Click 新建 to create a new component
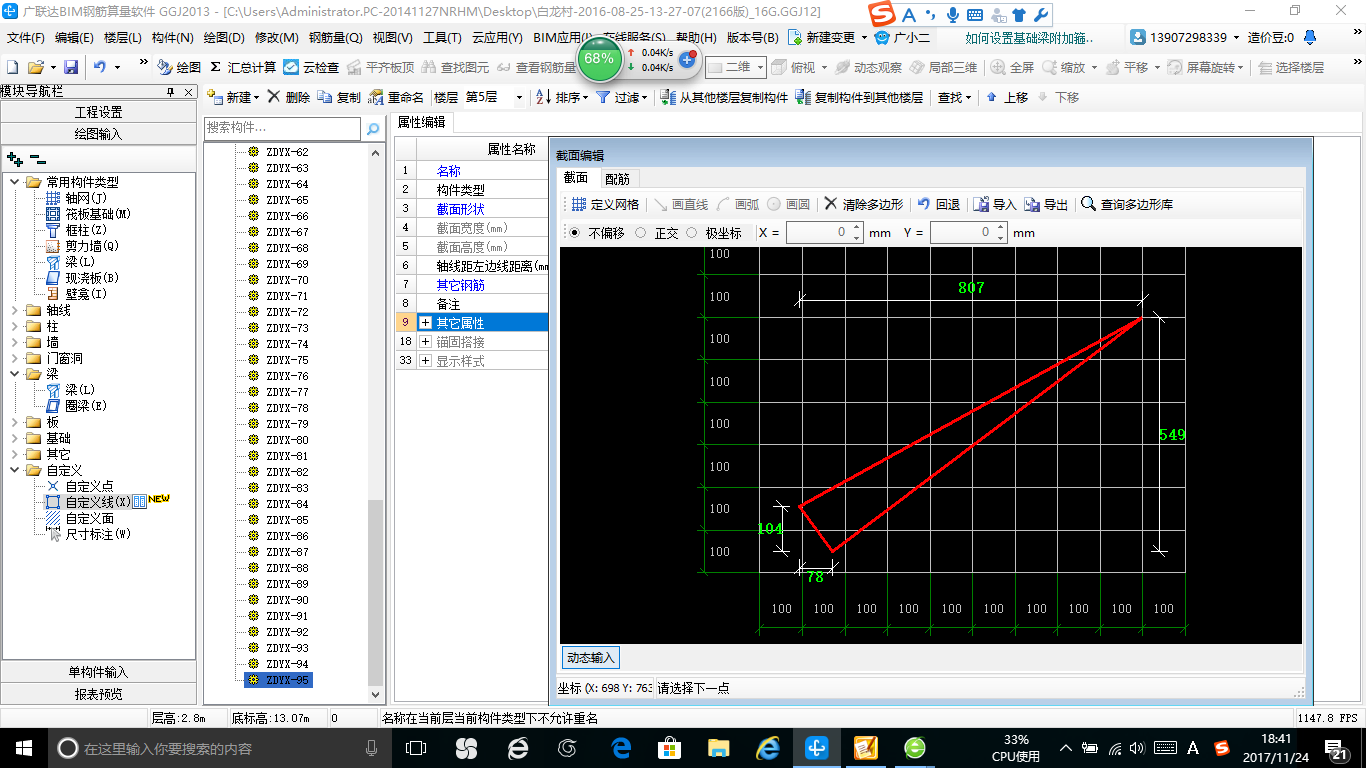 232,97
